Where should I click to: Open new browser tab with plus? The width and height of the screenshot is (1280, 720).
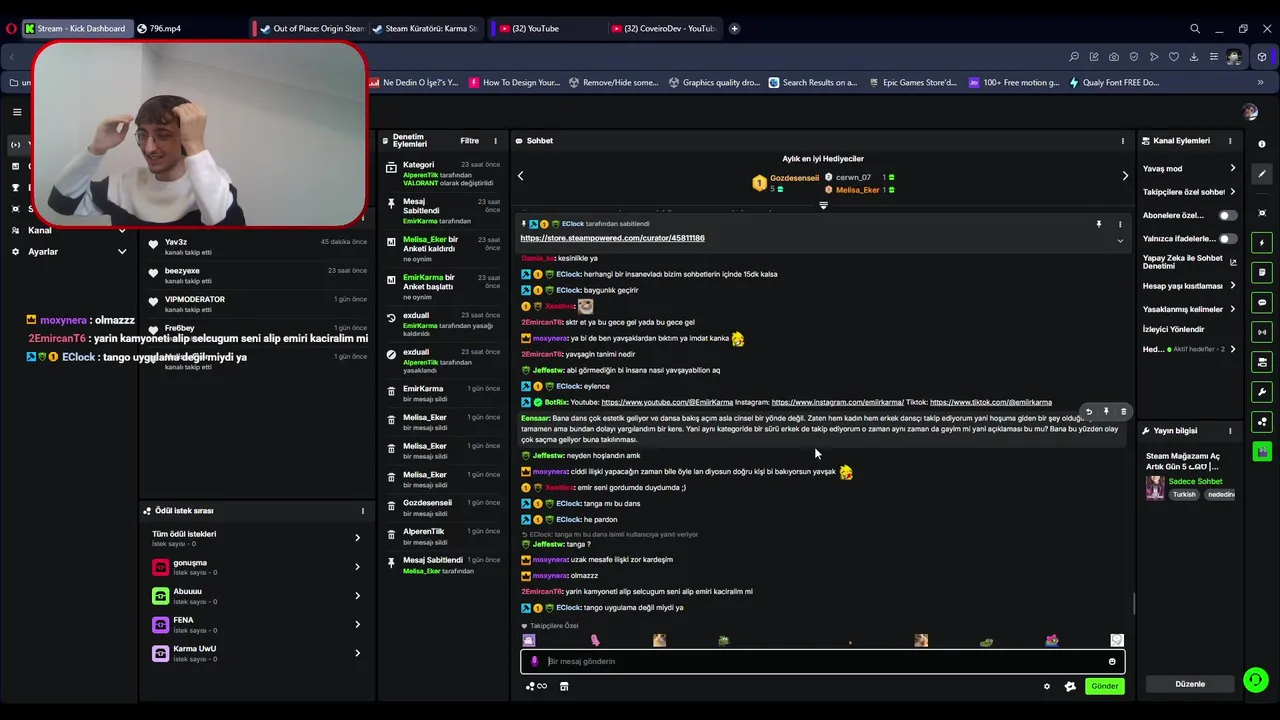[734, 29]
